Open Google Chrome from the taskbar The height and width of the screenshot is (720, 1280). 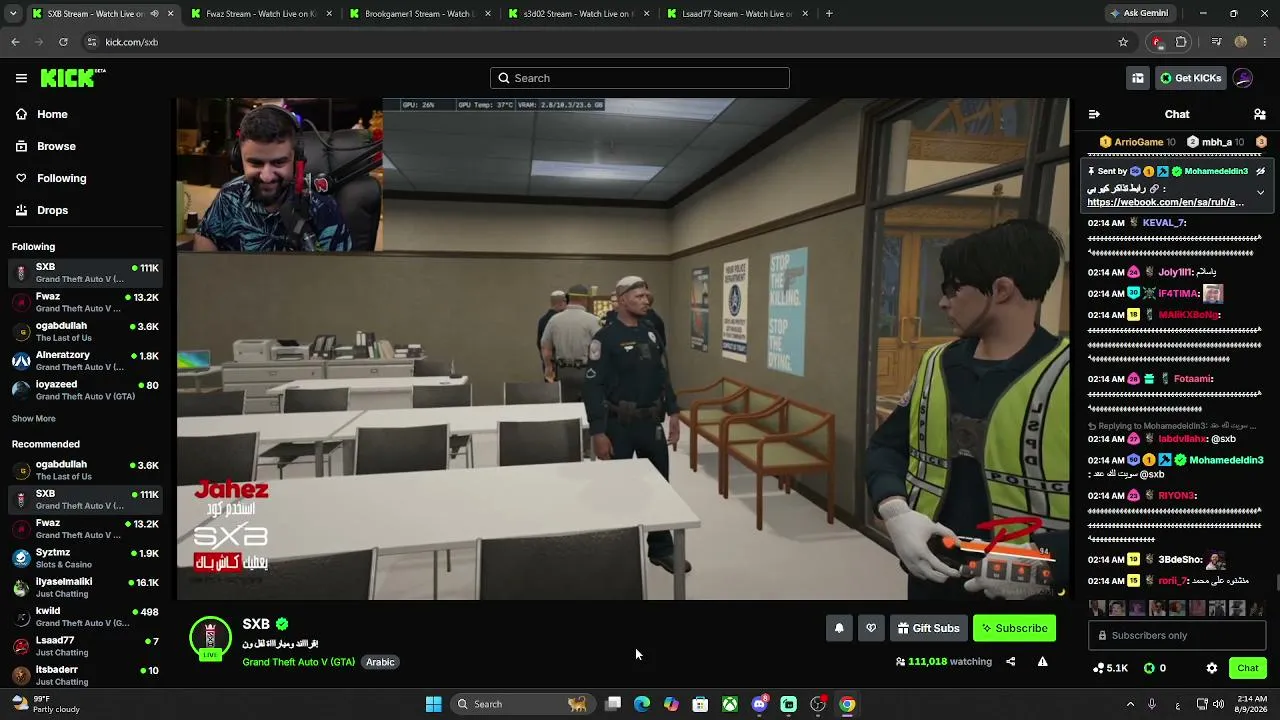click(847, 704)
